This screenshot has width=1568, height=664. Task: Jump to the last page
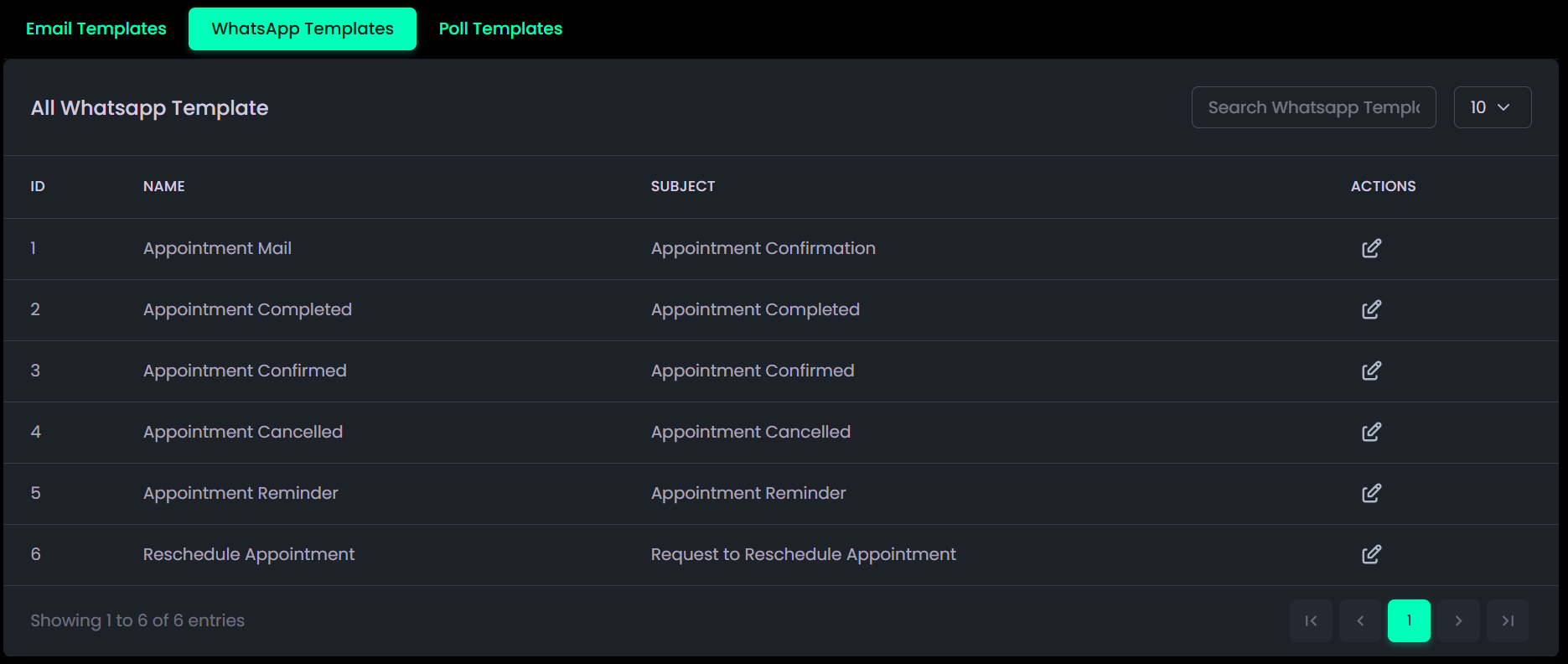pyautogui.click(x=1508, y=620)
